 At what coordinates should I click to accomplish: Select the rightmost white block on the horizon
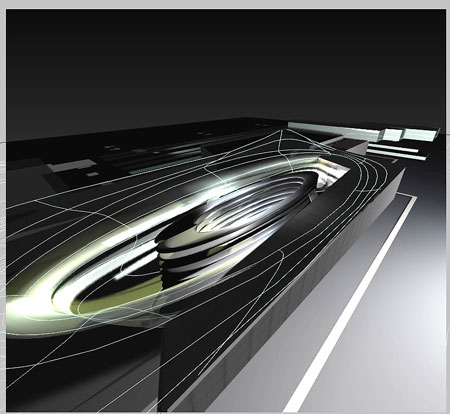[x=420, y=135]
